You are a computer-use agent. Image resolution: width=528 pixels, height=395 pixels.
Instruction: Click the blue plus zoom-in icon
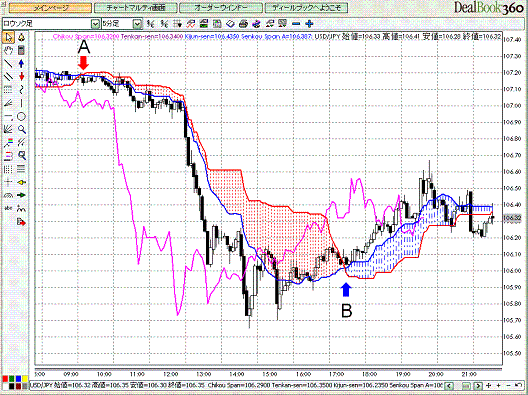point(309,24)
